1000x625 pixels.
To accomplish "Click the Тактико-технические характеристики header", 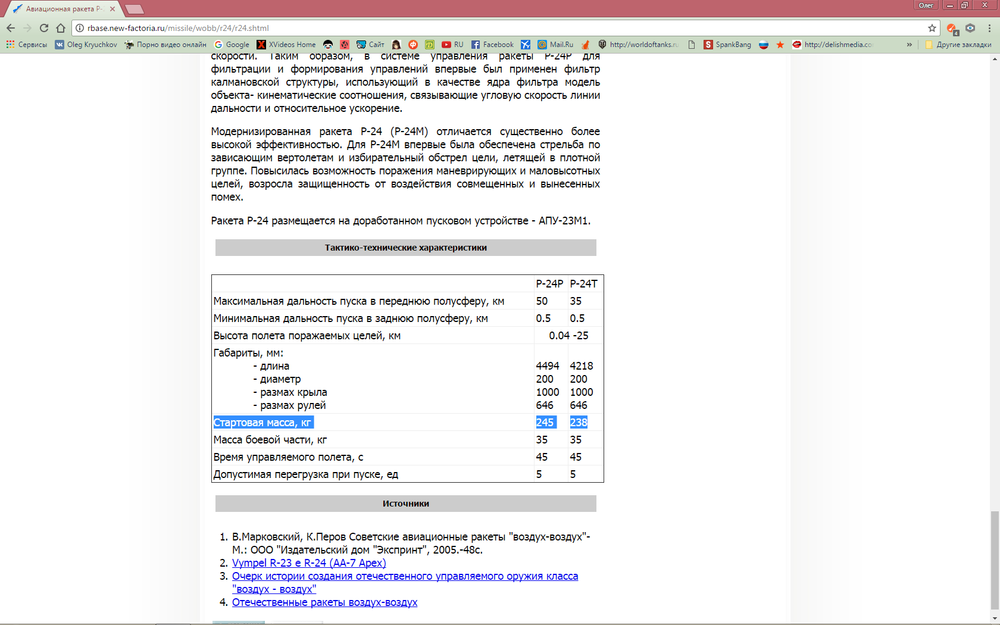I will (x=406, y=247).
